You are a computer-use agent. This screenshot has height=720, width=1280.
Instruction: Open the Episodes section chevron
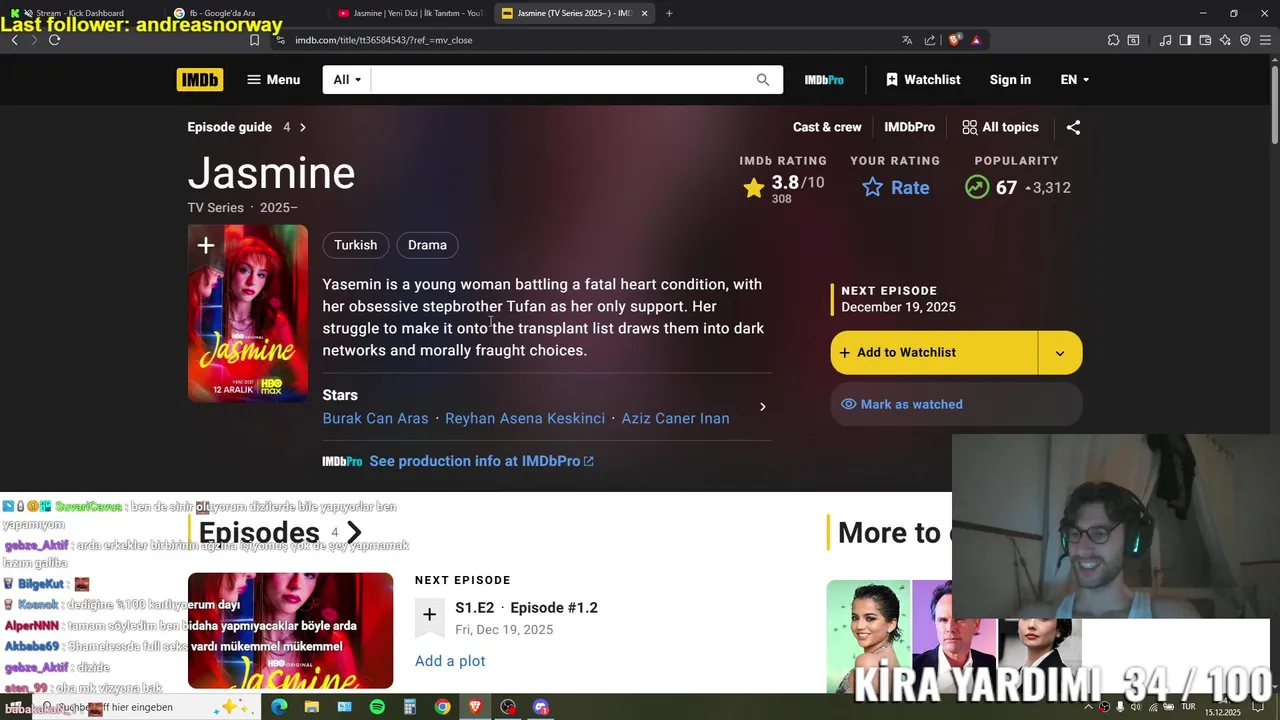(354, 533)
